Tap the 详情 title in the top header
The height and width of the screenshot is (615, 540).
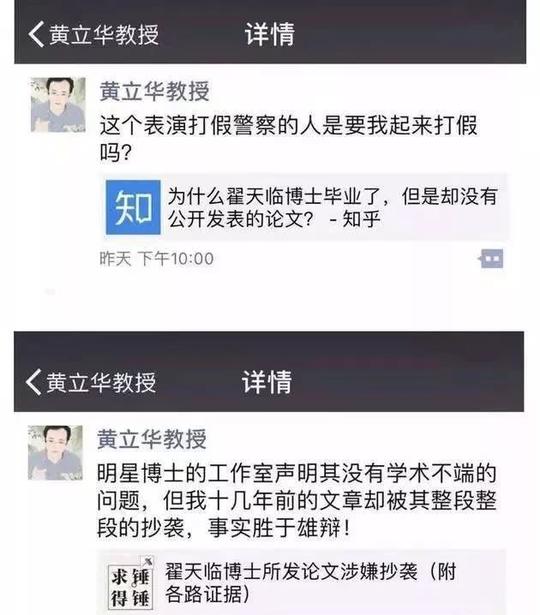(270, 35)
